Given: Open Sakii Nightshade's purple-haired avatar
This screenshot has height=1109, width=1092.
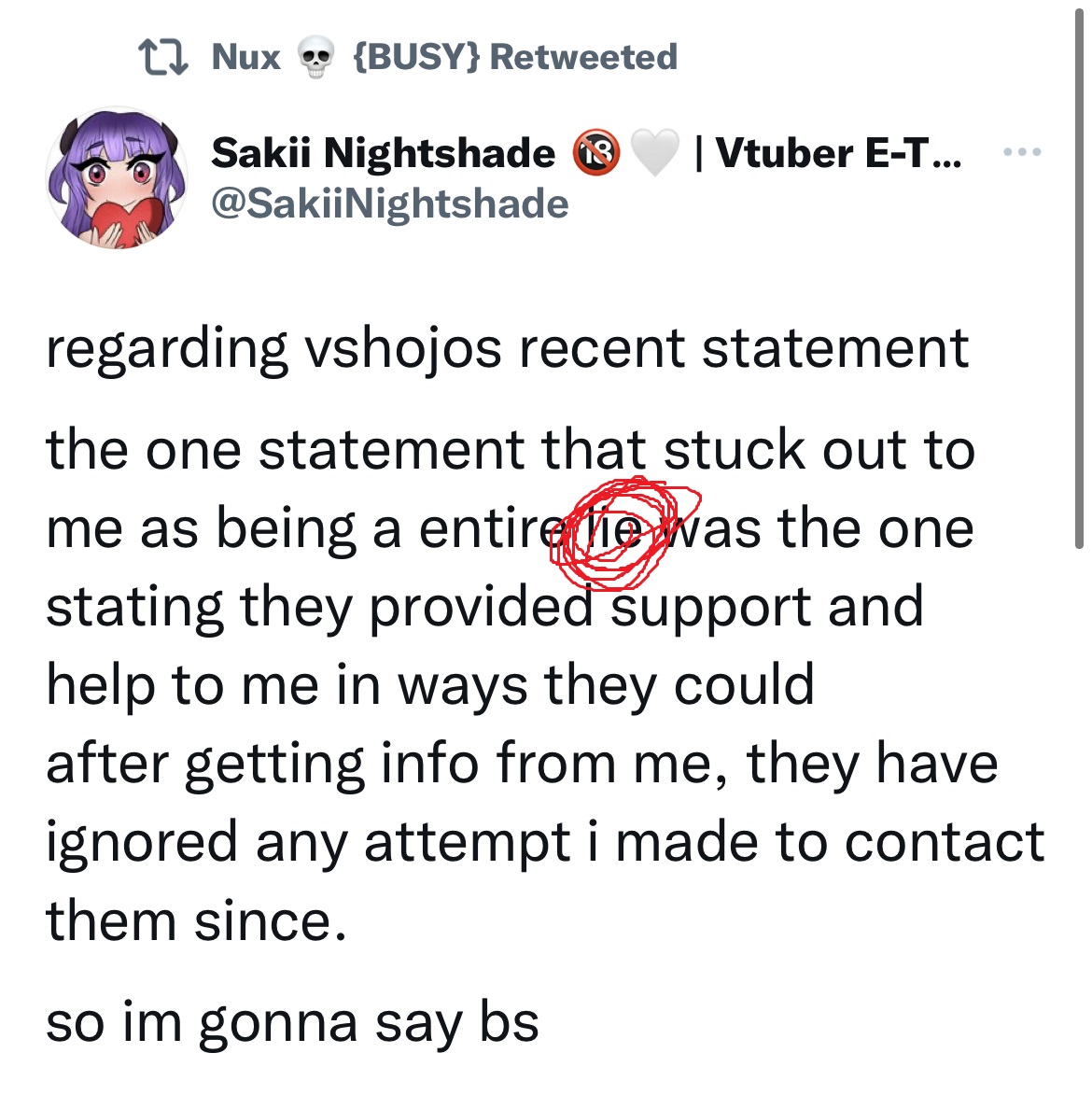Looking at the screenshot, I should (117, 177).
